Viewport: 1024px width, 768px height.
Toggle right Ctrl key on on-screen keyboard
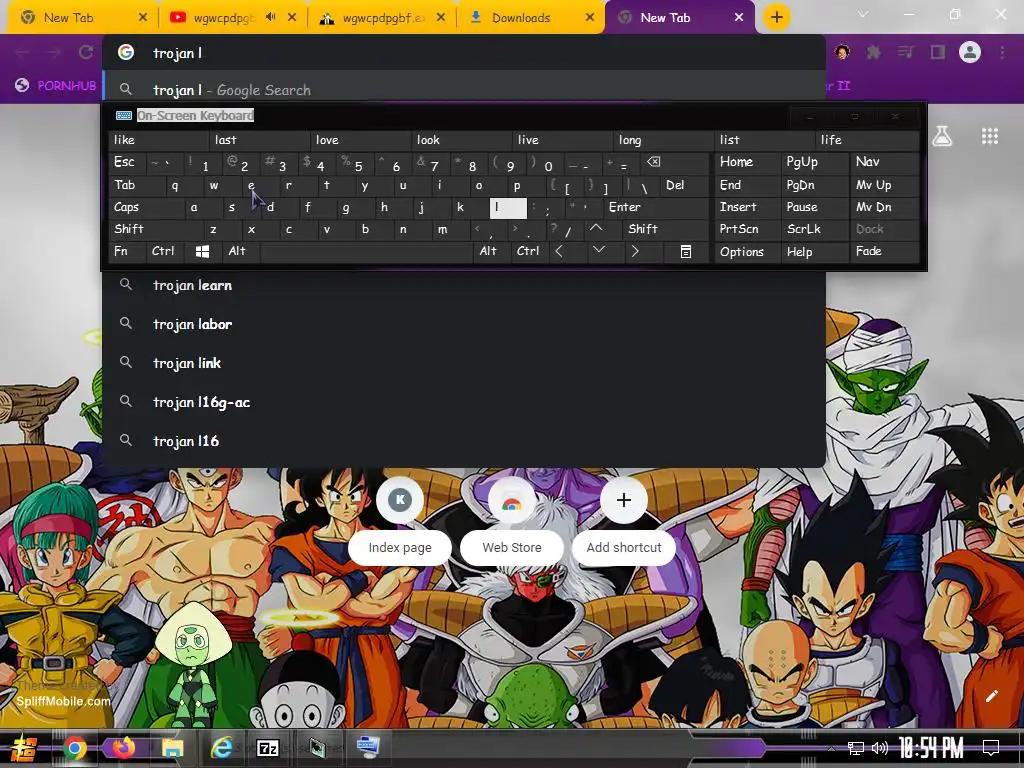528,251
